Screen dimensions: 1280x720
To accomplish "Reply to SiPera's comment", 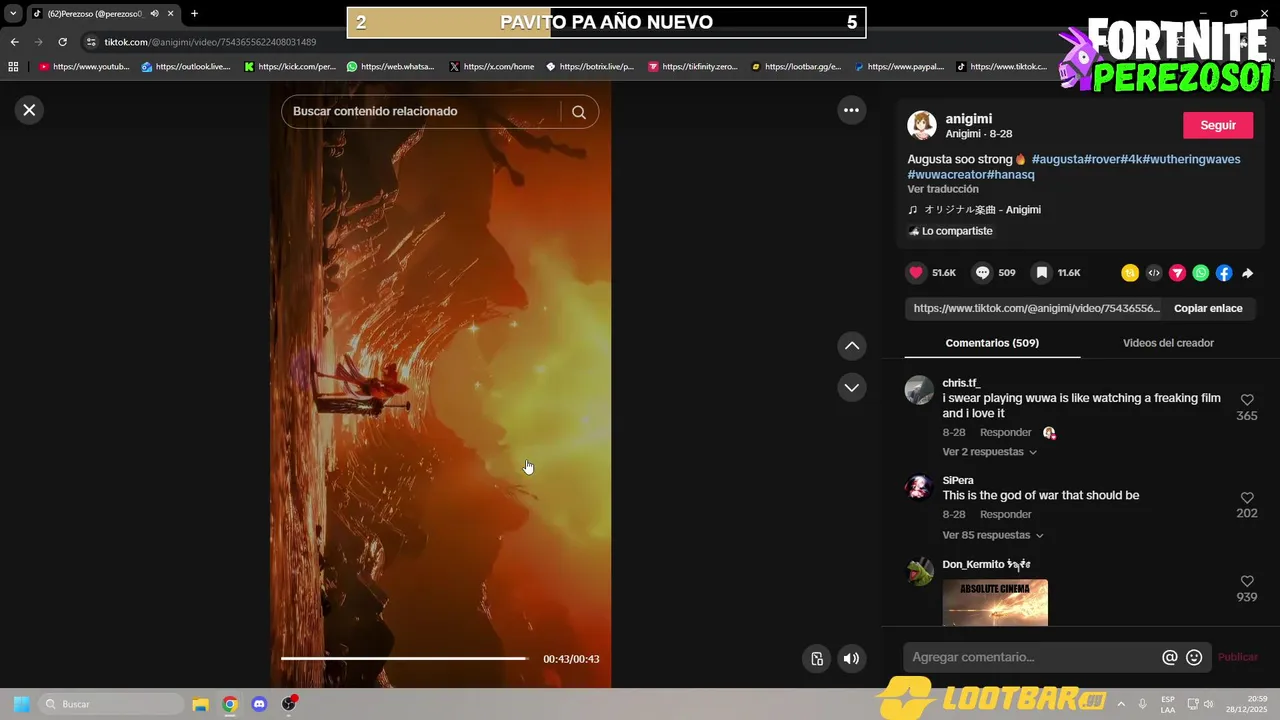I will click(x=1005, y=515).
